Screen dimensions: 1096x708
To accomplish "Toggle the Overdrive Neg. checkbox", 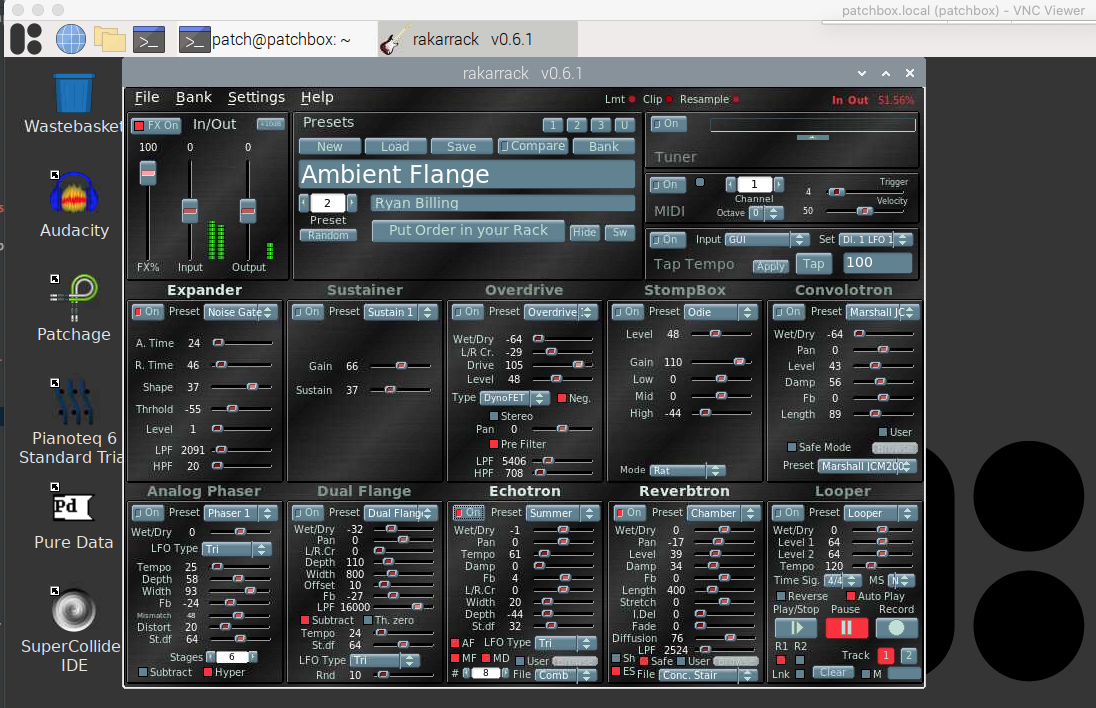I will [562, 398].
